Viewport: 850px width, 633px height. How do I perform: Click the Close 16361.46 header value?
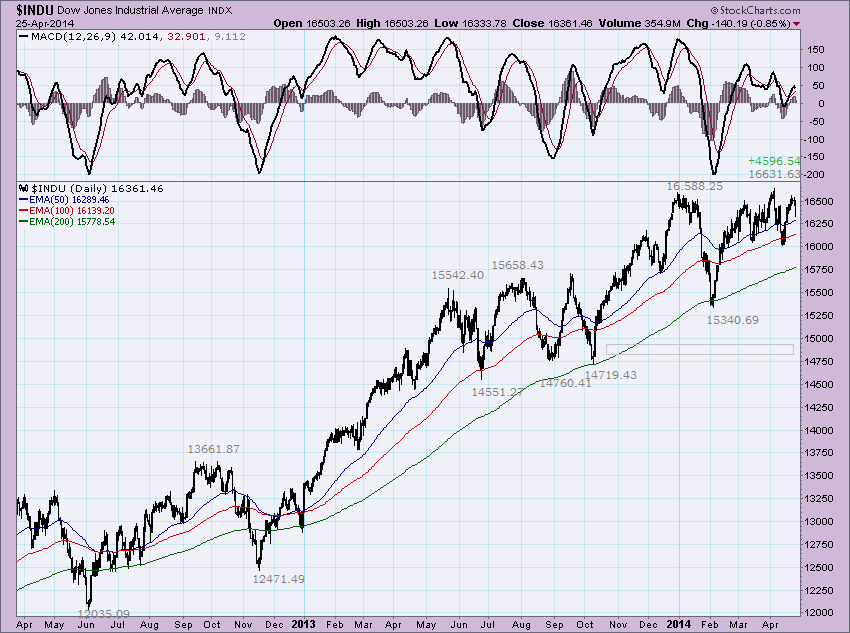tap(552, 23)
